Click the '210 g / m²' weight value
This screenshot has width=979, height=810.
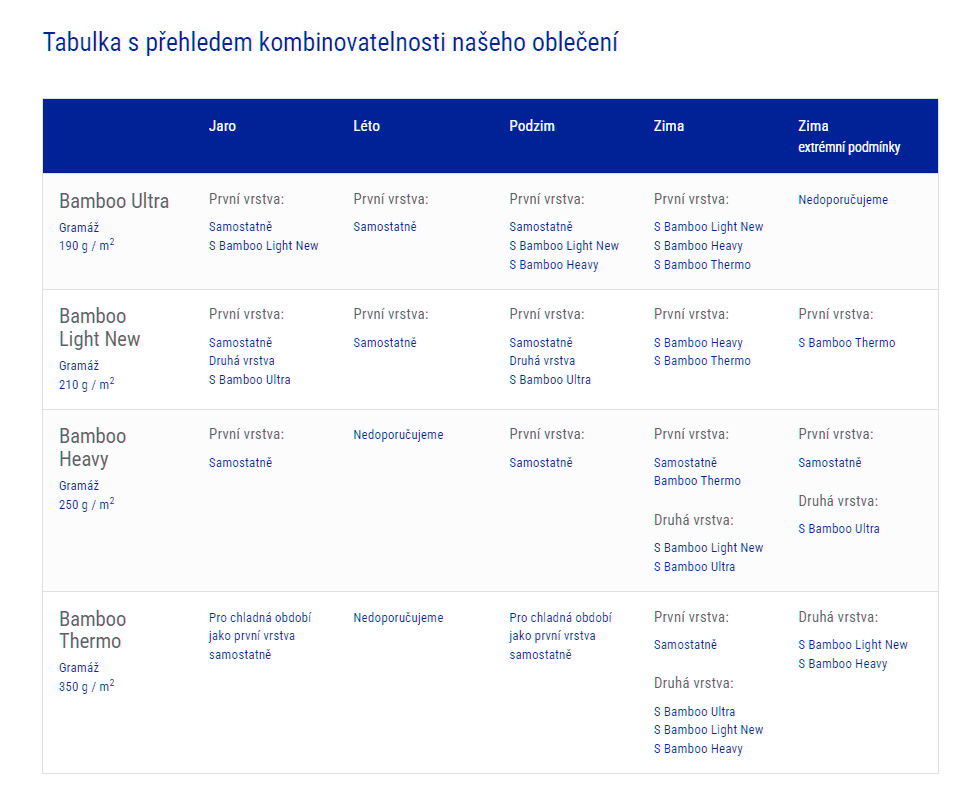tap(87, 384)
